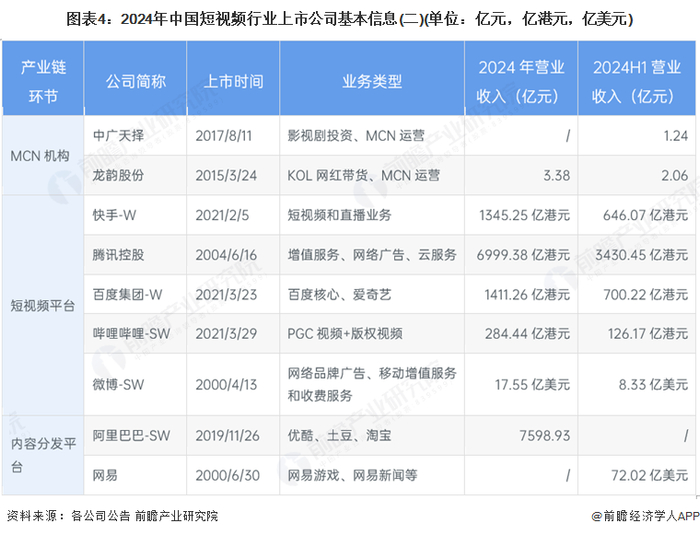Select company name 微博-SW
Screen dimensions: 700x535
(x=118, y=384)
